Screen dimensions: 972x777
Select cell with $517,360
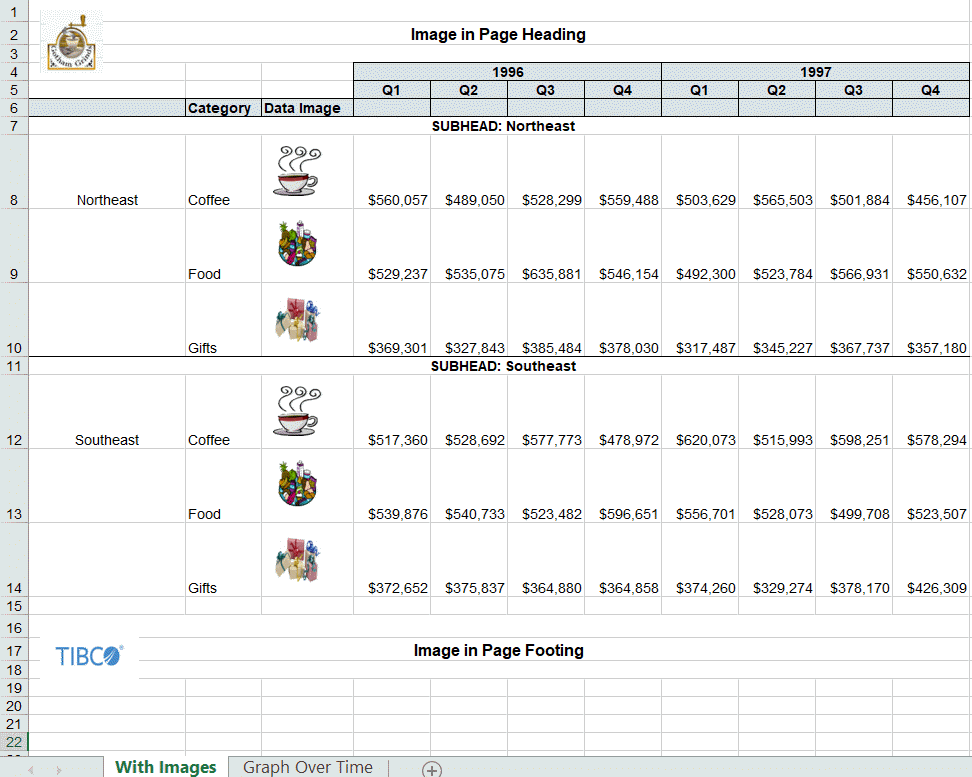tap(392, 412)
